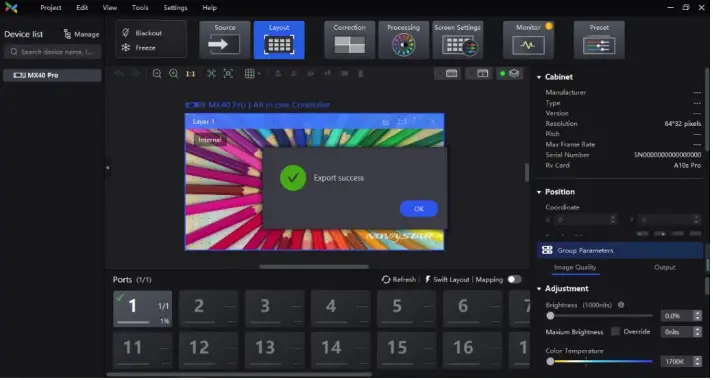Click the Color Temperature 1700K stepper arrows
Screen dimensions: 713x380
click(x=699, y=363)
